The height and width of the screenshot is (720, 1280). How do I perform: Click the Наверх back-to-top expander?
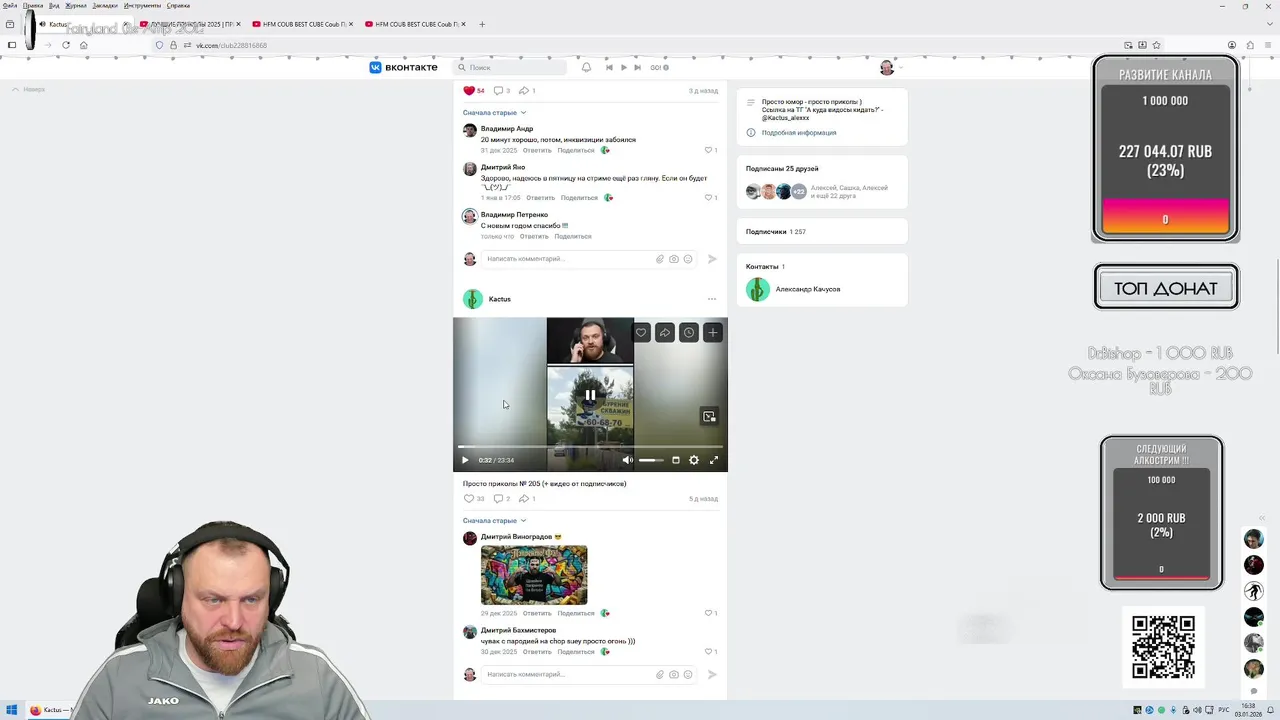tap(29, 90)
